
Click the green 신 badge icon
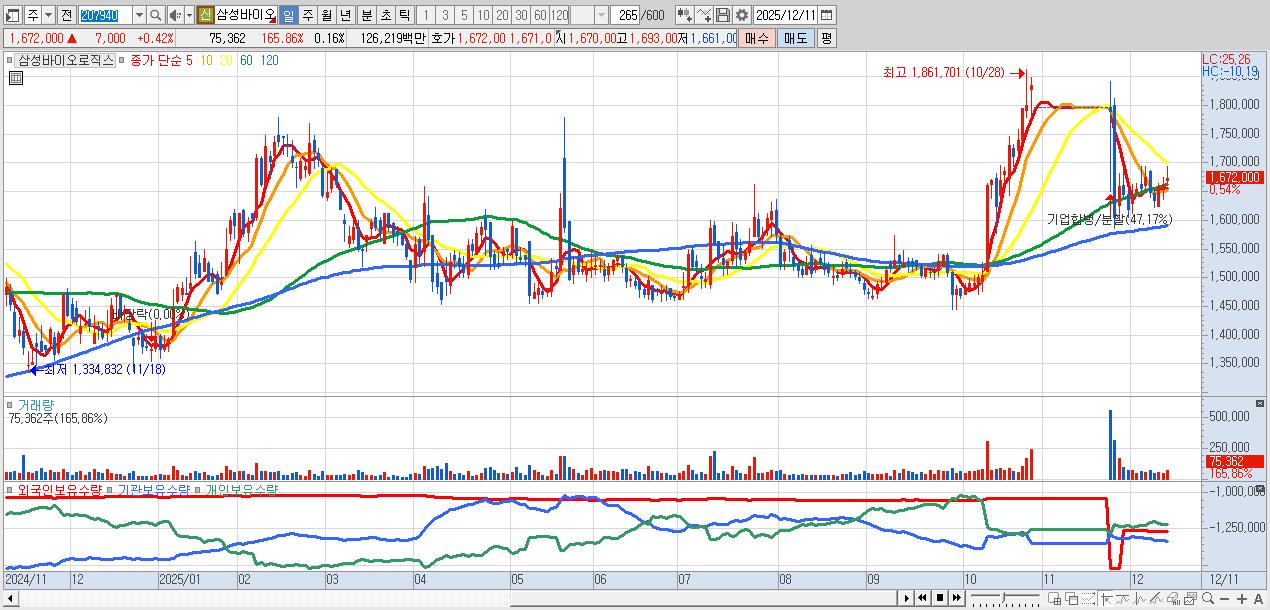(205, 15)
